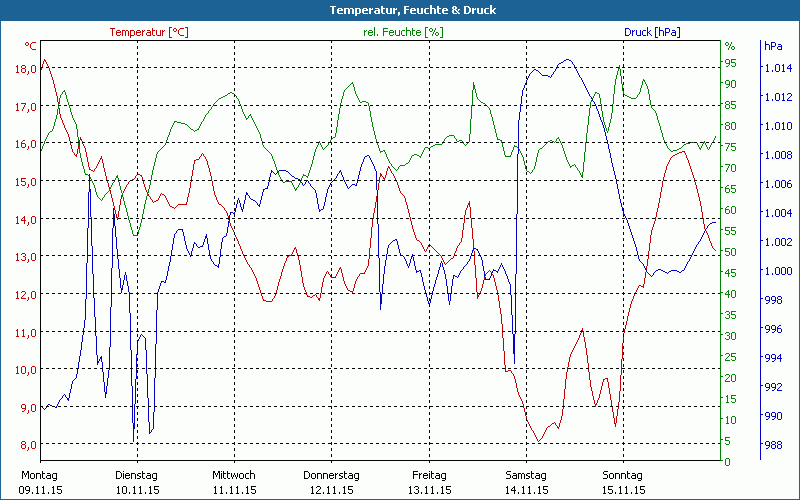Click the 988 tick on pressure axis
This screenshot has width=800, height=500.
point(774,445)
